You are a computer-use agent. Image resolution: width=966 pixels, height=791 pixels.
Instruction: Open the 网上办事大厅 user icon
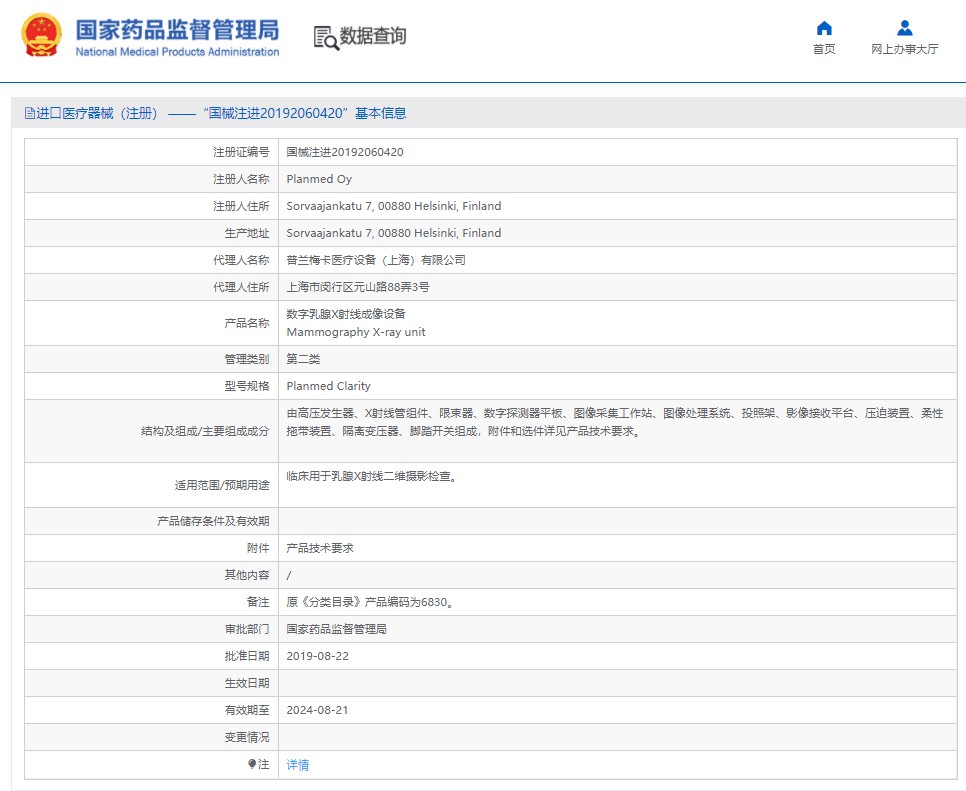[x=904, y=28]
